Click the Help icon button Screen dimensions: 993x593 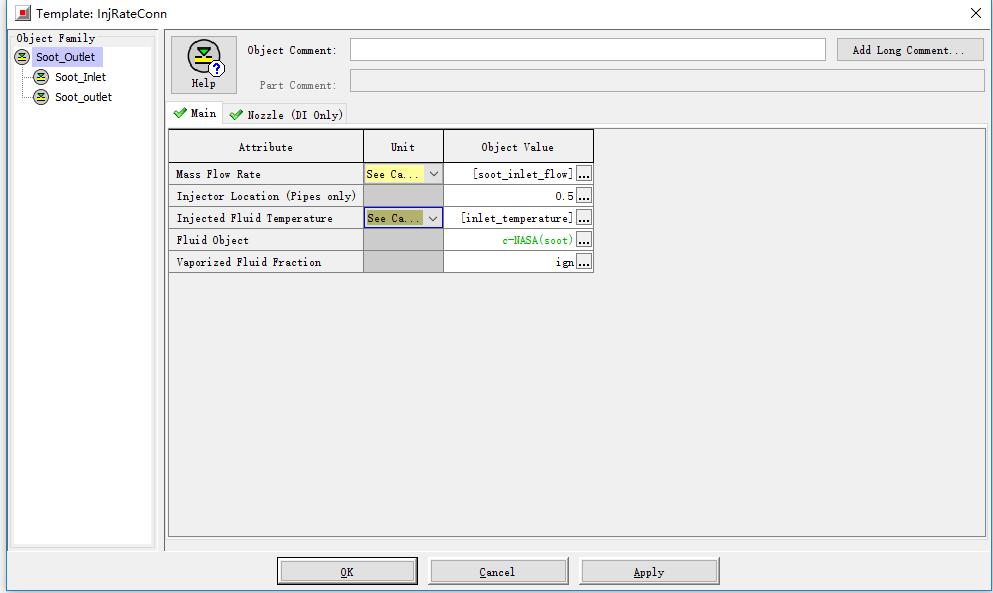[x=203, y=65]
